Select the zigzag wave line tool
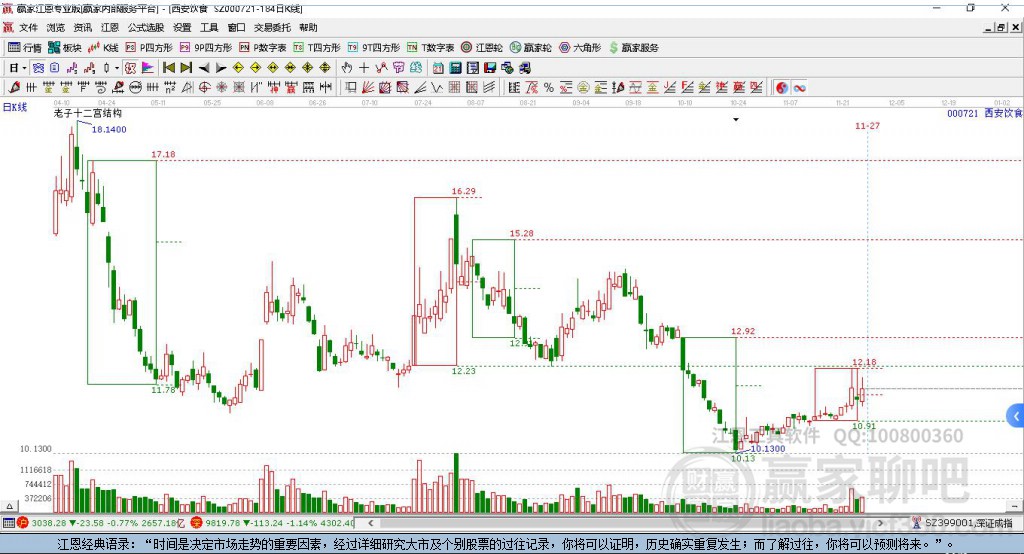Screen dimensions: 1024x554 point(437,88)
